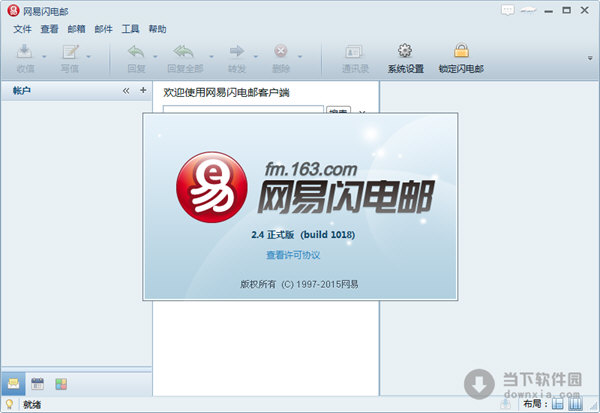Open the 通讯录 address book
The image size is (600, 413).
click(354, 58)
